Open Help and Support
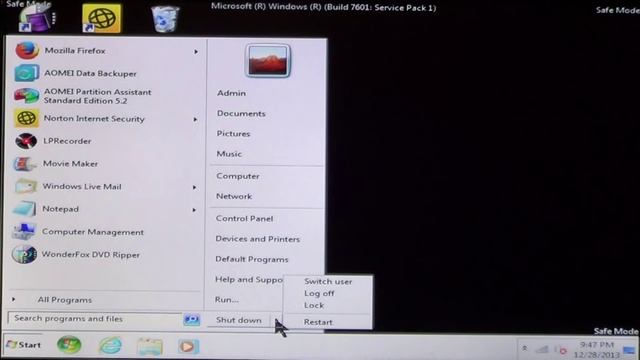640x360 pixels. click(x=249, y=280)
